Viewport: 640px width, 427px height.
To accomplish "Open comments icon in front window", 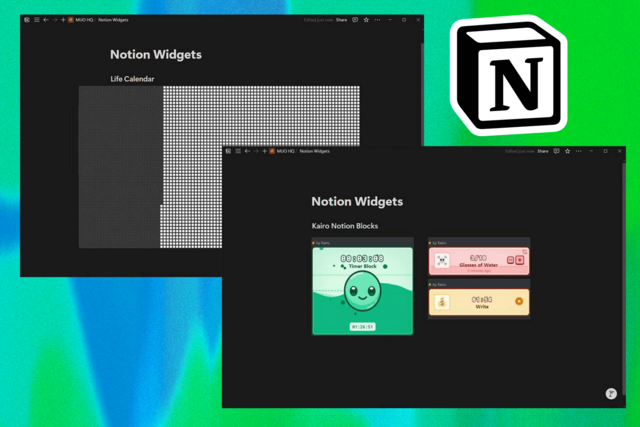I will (x=556, y=151).
